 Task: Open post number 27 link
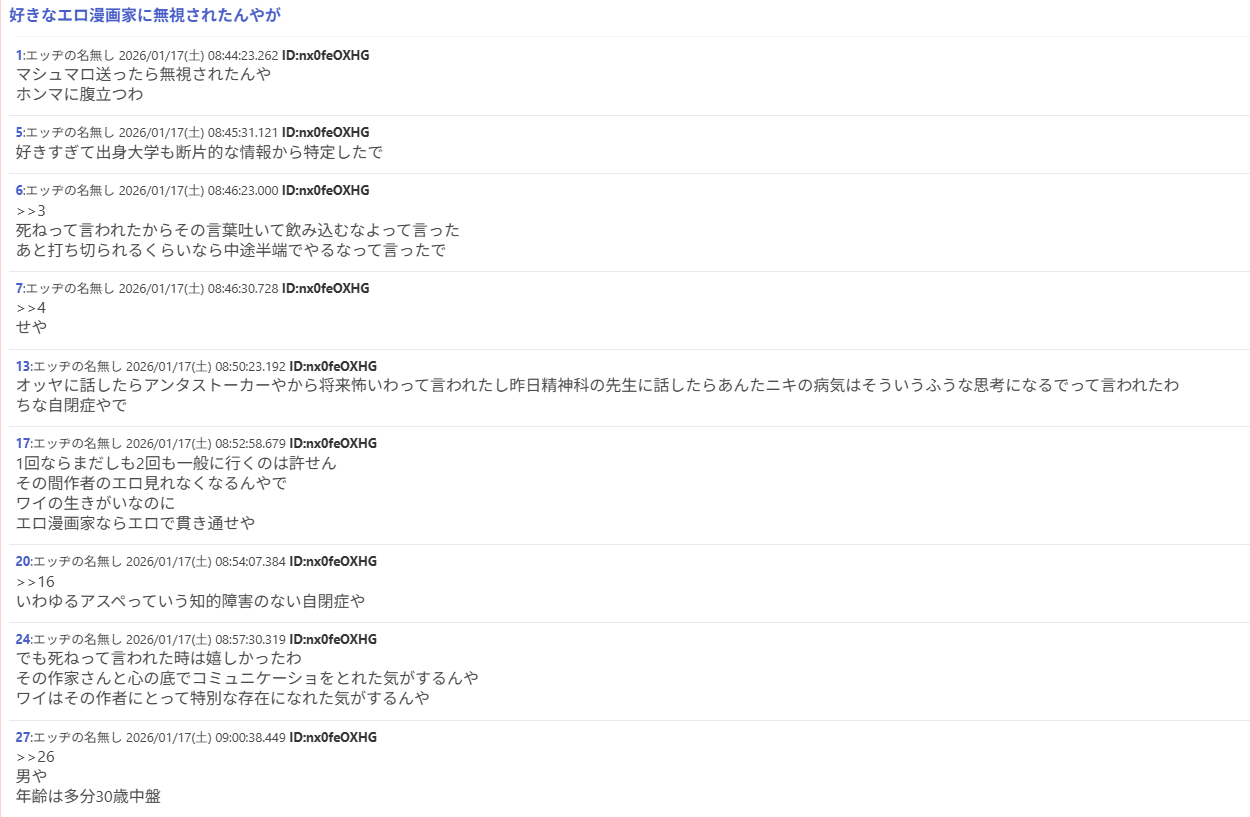click(x=23, y=737)
